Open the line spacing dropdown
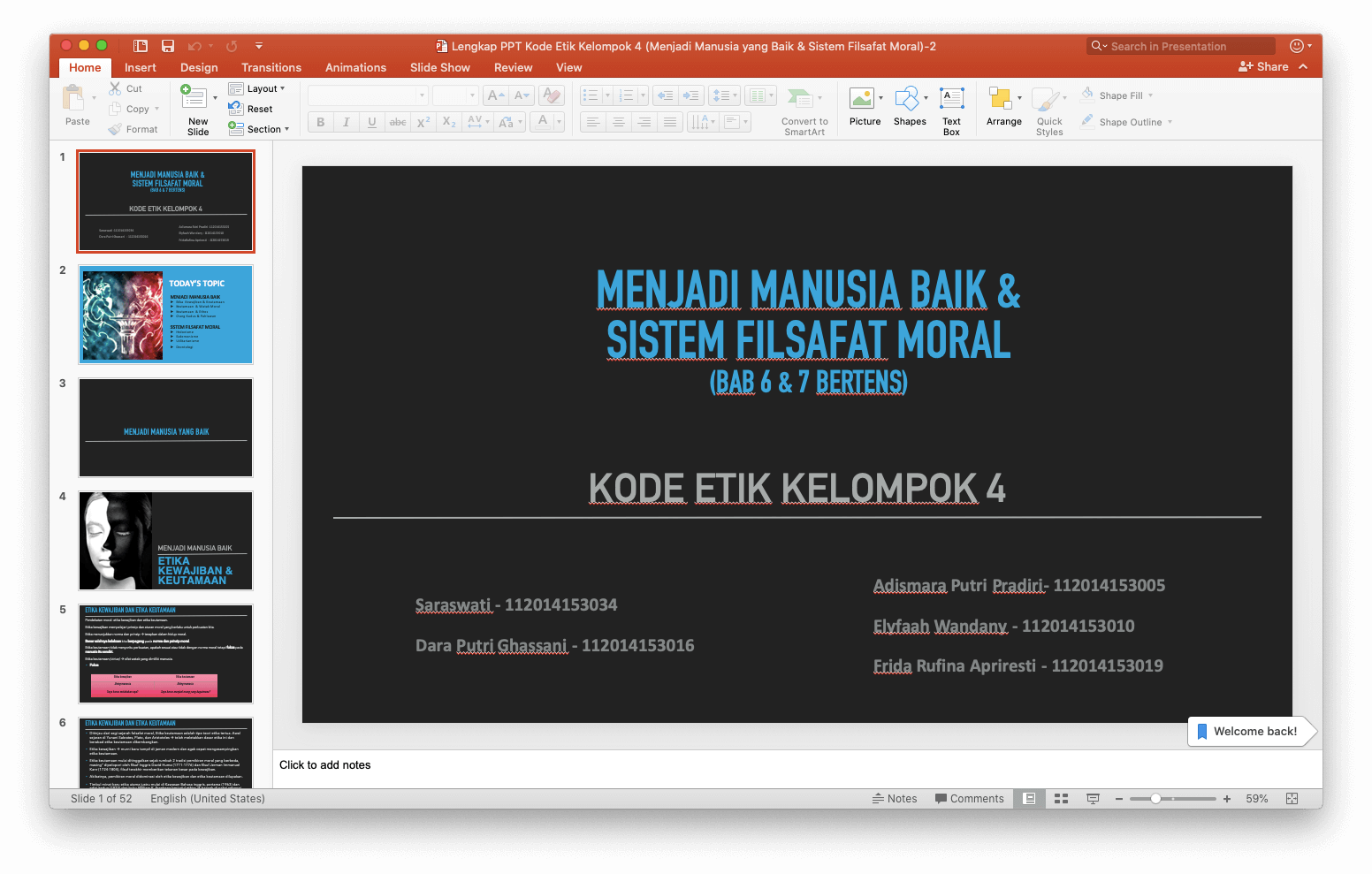Image resolution: width=1372 pixels, height=874 pixels. (724, 95)
